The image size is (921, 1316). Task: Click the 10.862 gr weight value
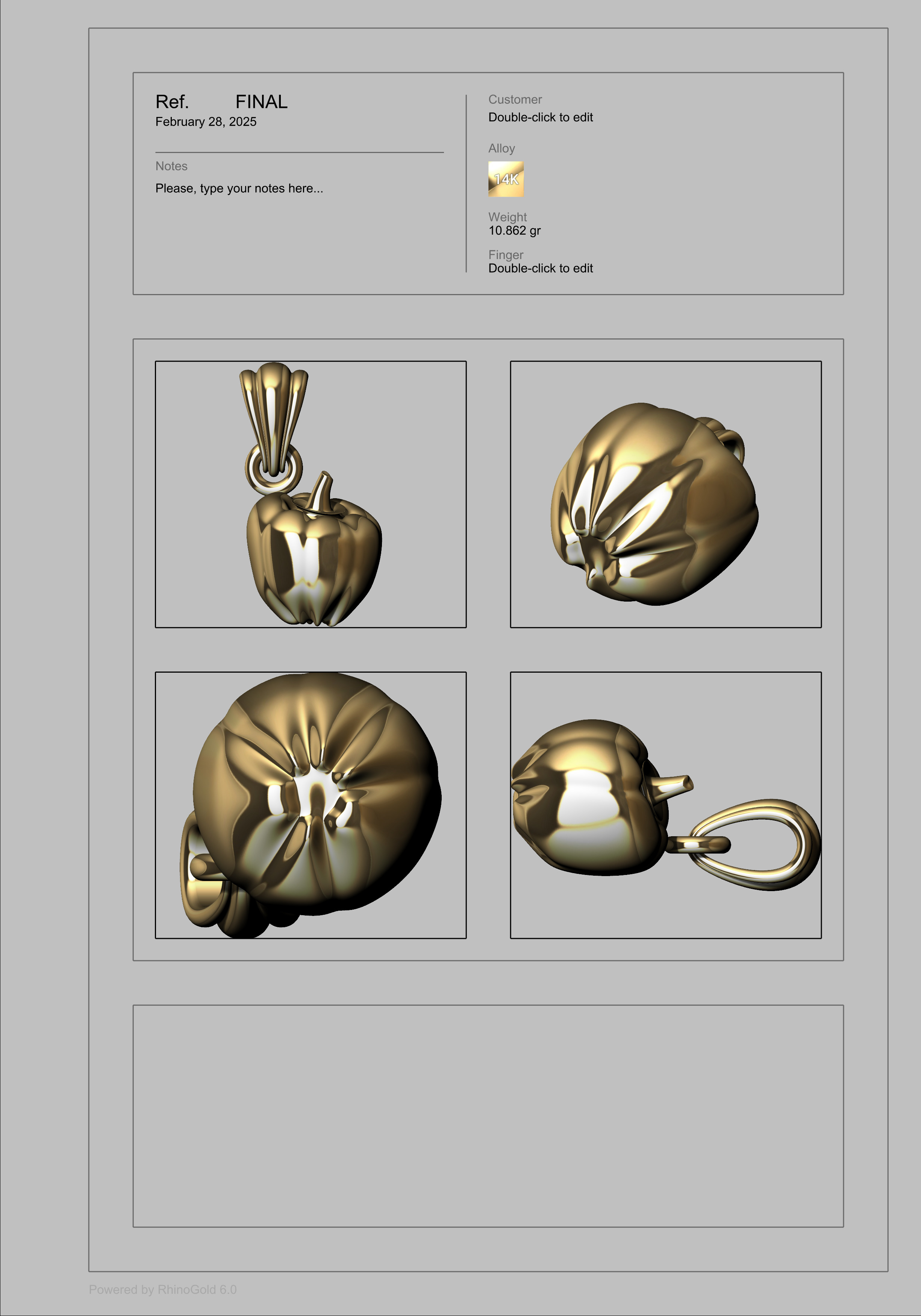[x=514, y=230]
